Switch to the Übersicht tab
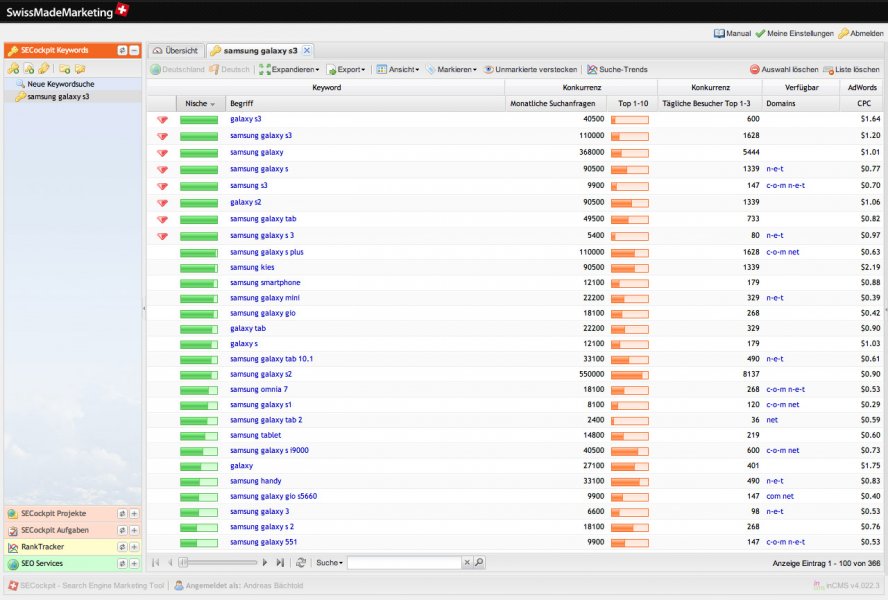Image resolution: width=888 pixels, height=600 pixels. (176, 50)
